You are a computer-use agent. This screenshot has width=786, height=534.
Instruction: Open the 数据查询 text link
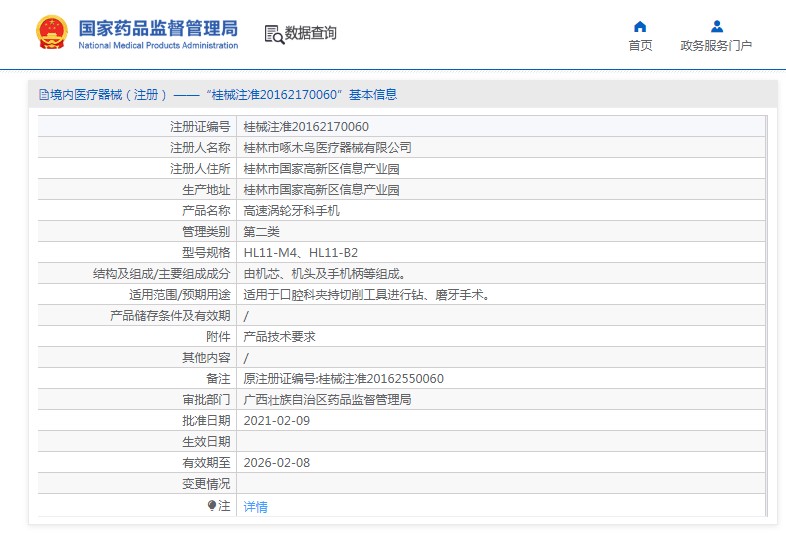tap(311, 34)
